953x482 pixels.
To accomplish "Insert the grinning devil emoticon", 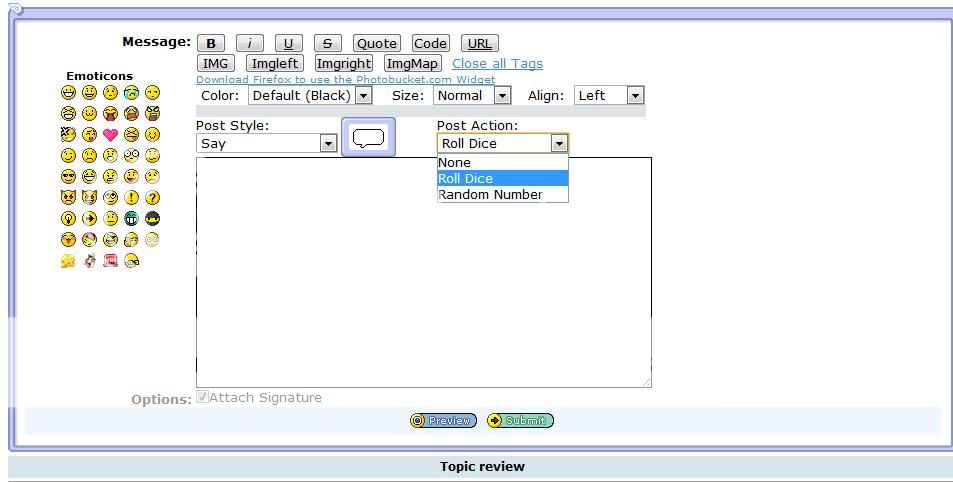I will [x=89, y=198].
